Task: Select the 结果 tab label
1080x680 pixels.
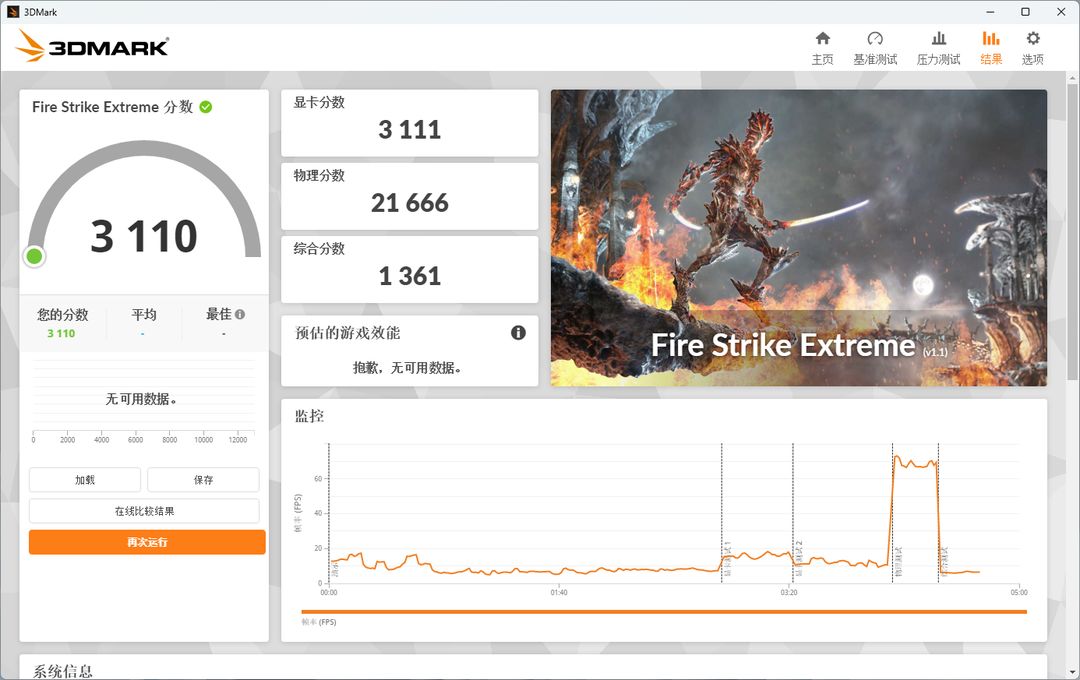Action: coord(990,59)
